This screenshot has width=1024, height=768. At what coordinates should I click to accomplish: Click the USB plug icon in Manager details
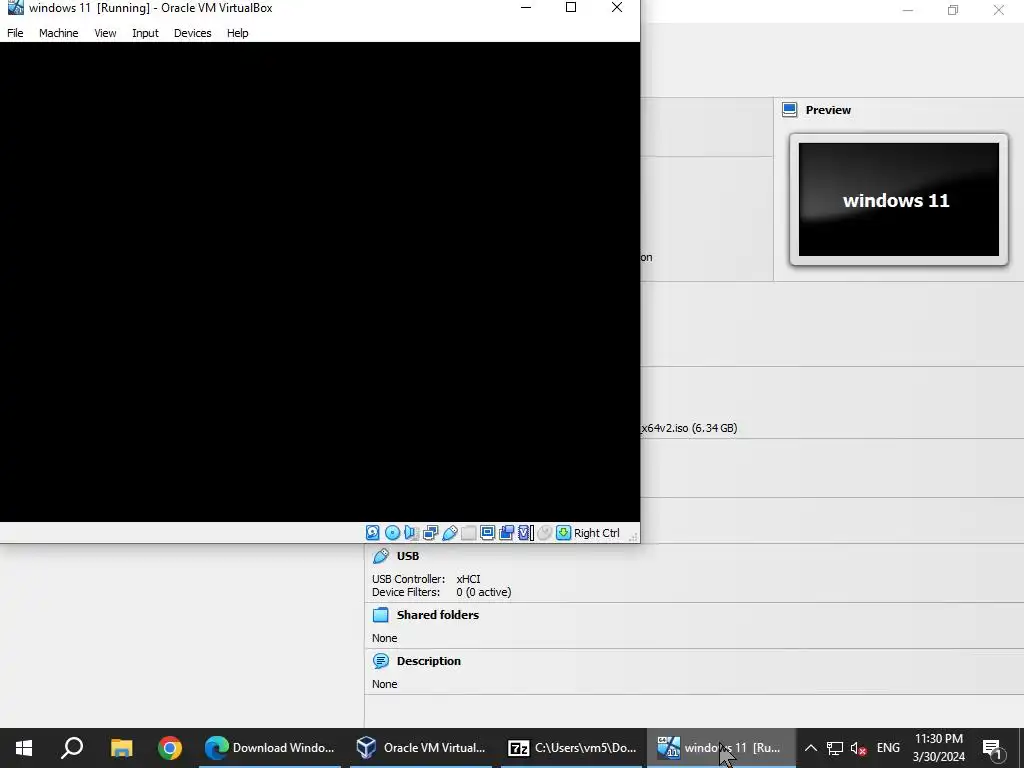380,556
